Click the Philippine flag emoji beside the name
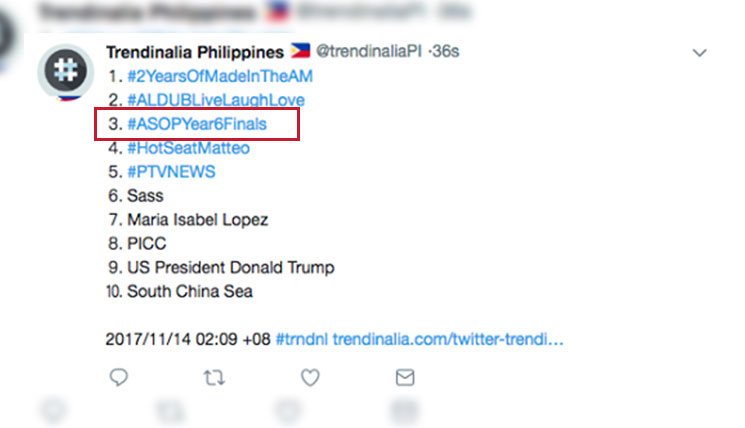The width and height of the screenshot is (745, 428). tap(300, 50)
